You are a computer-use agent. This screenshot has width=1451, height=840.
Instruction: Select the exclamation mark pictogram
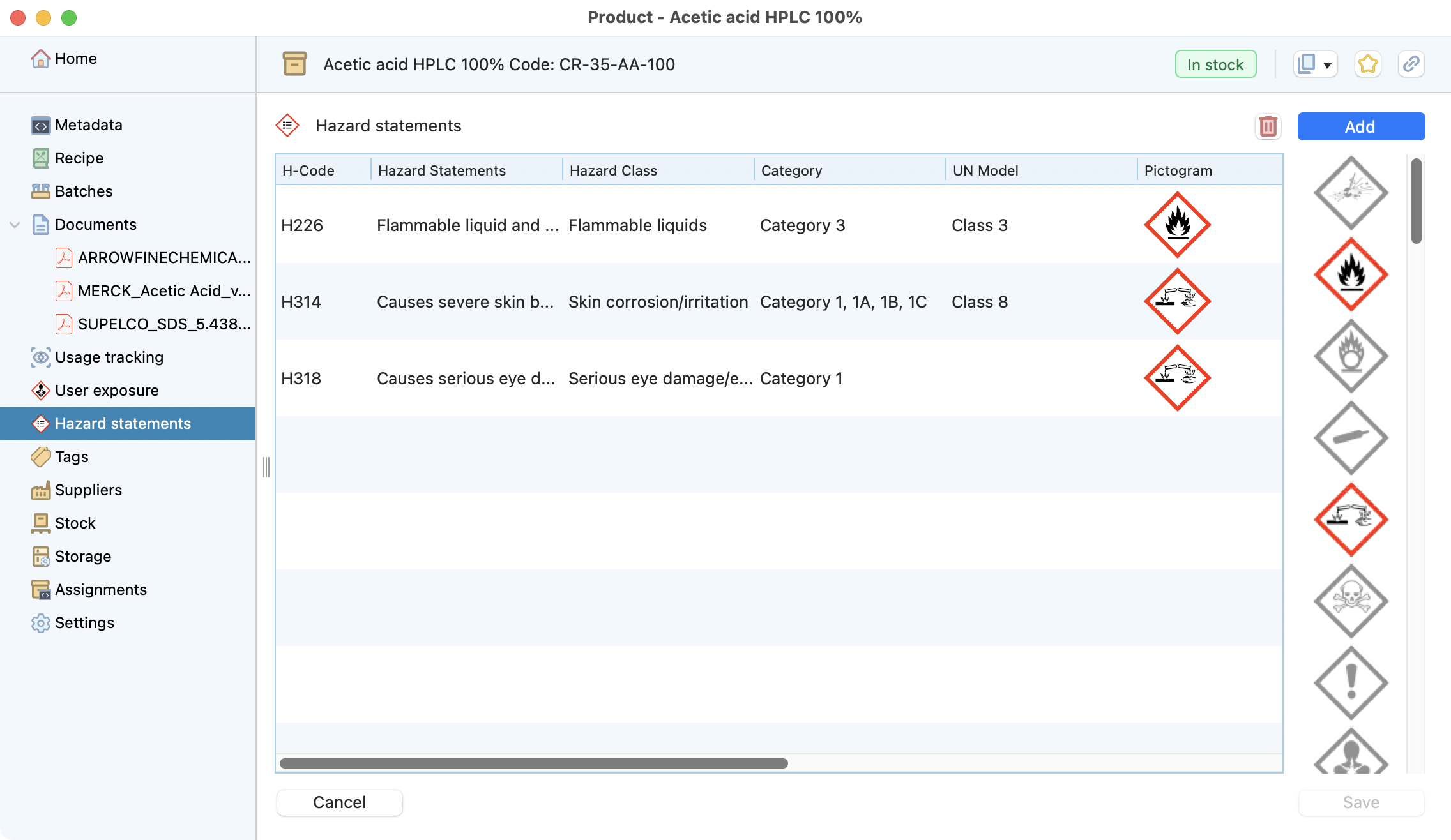point(1351,682)
